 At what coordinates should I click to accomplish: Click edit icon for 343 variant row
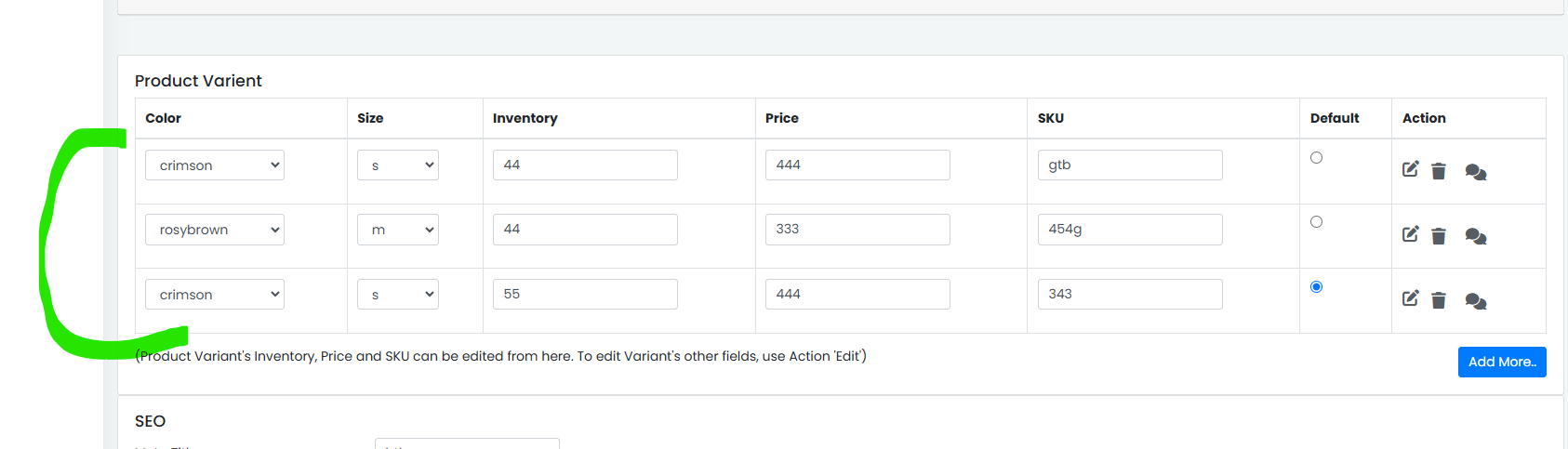(x=1411, y=298)
